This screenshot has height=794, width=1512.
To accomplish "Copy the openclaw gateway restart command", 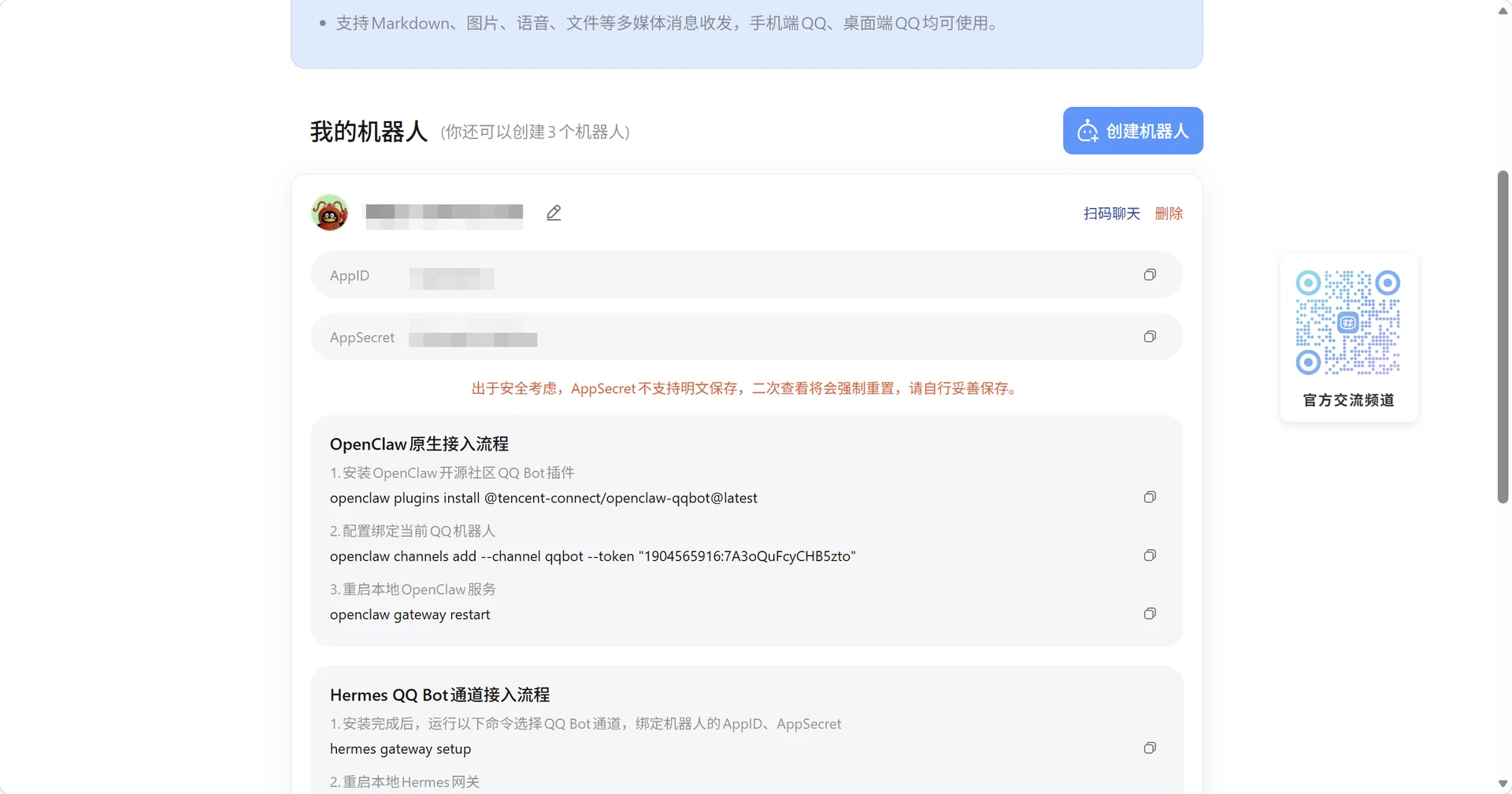I will click(1150, 614).
